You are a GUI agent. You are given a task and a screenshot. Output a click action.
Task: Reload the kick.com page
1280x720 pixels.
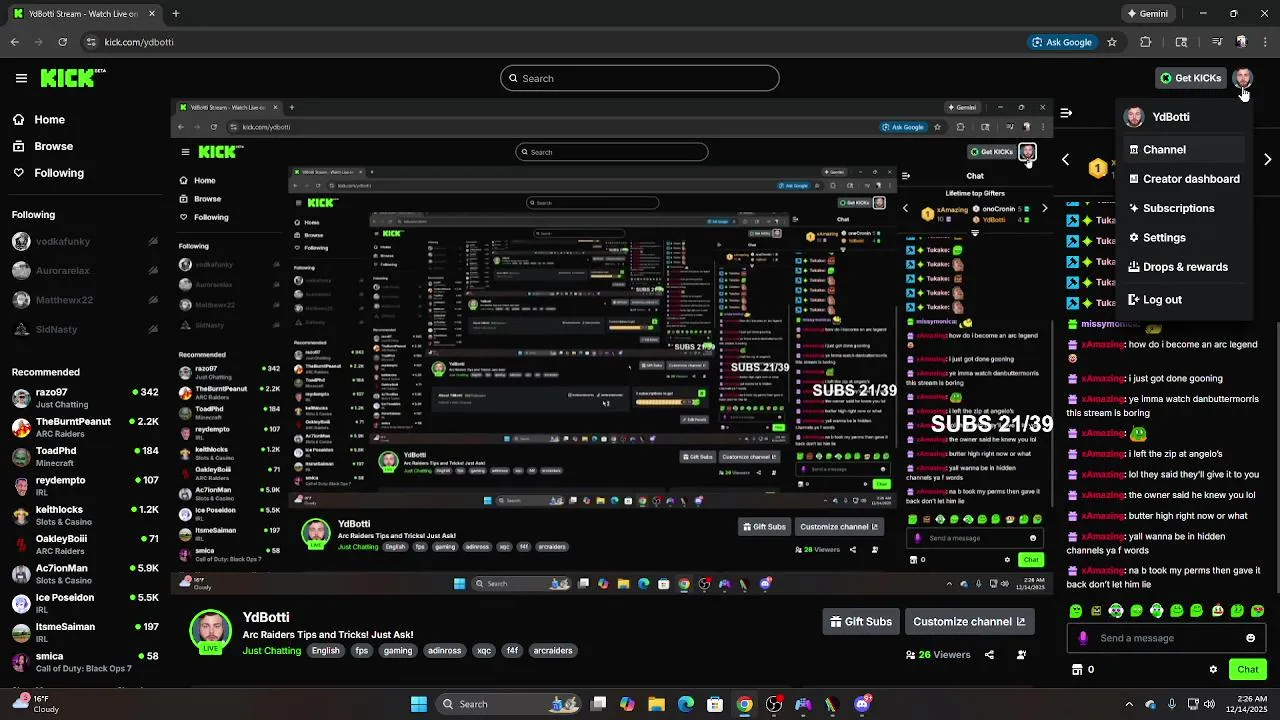coord(62,42)
